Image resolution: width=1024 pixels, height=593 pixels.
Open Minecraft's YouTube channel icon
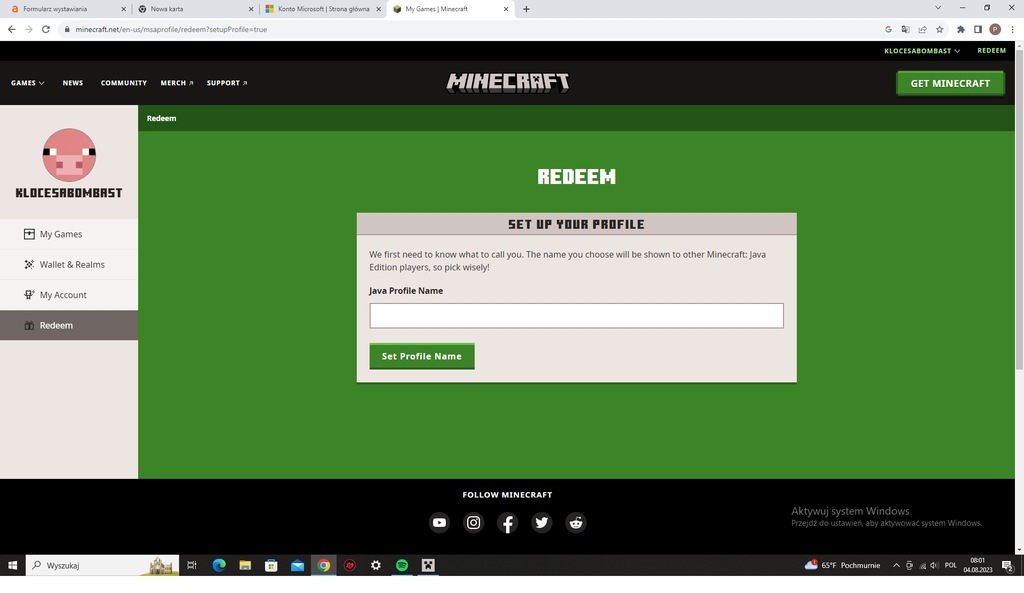pyautogui.click(x=440, y=522)
